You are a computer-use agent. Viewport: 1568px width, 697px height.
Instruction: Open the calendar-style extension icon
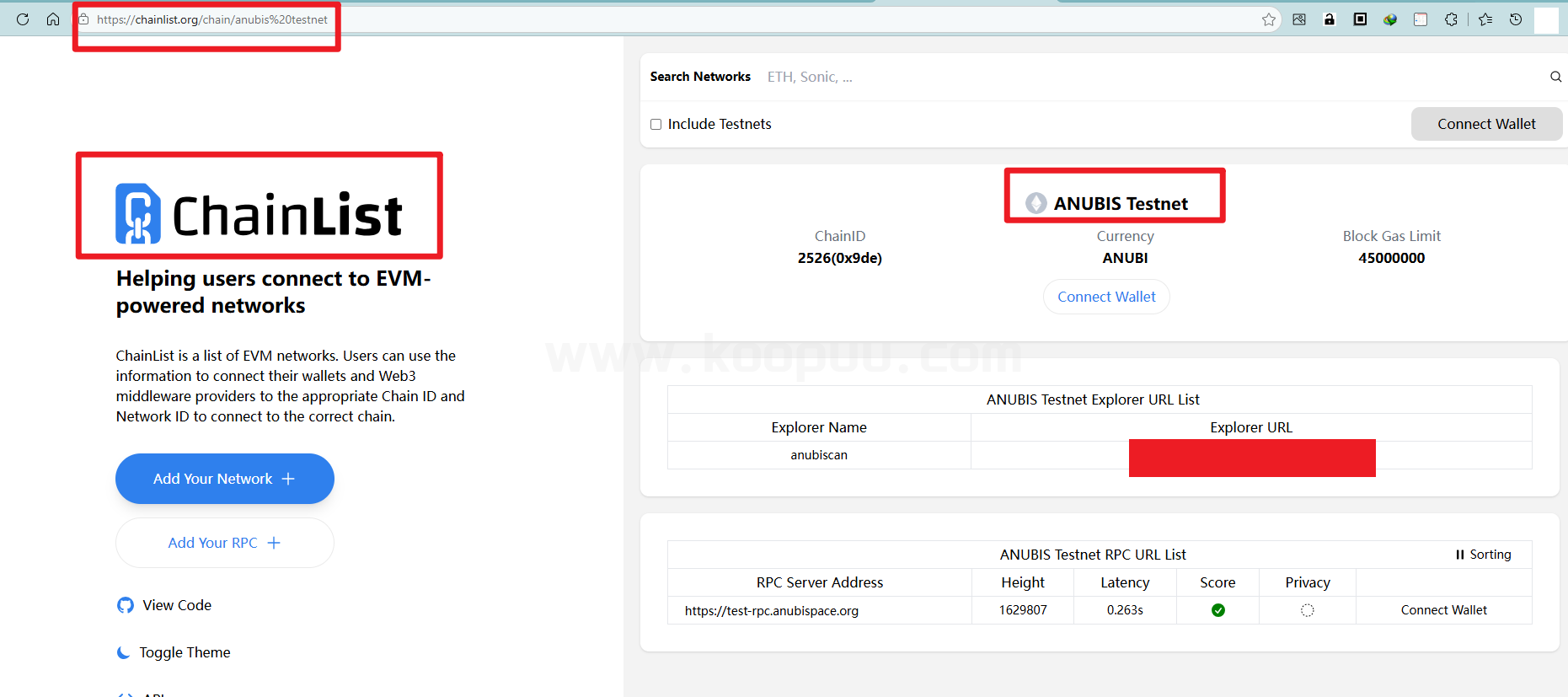(1421, 19)
